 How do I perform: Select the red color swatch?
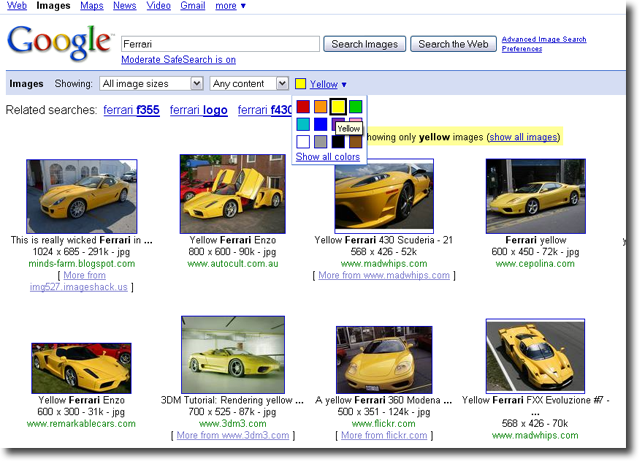[x=303, y=107]
